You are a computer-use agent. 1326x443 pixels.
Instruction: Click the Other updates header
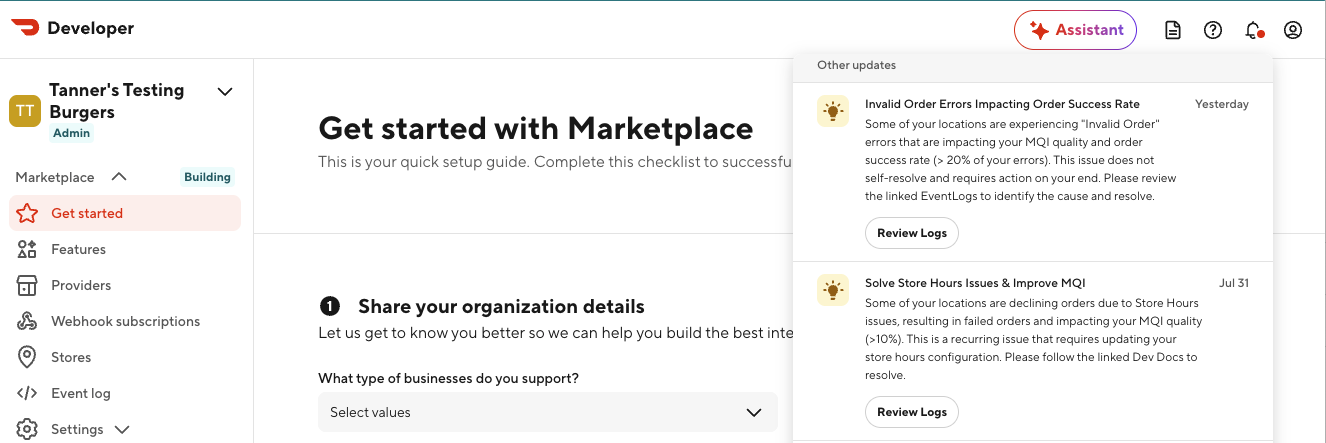point(856,65)
